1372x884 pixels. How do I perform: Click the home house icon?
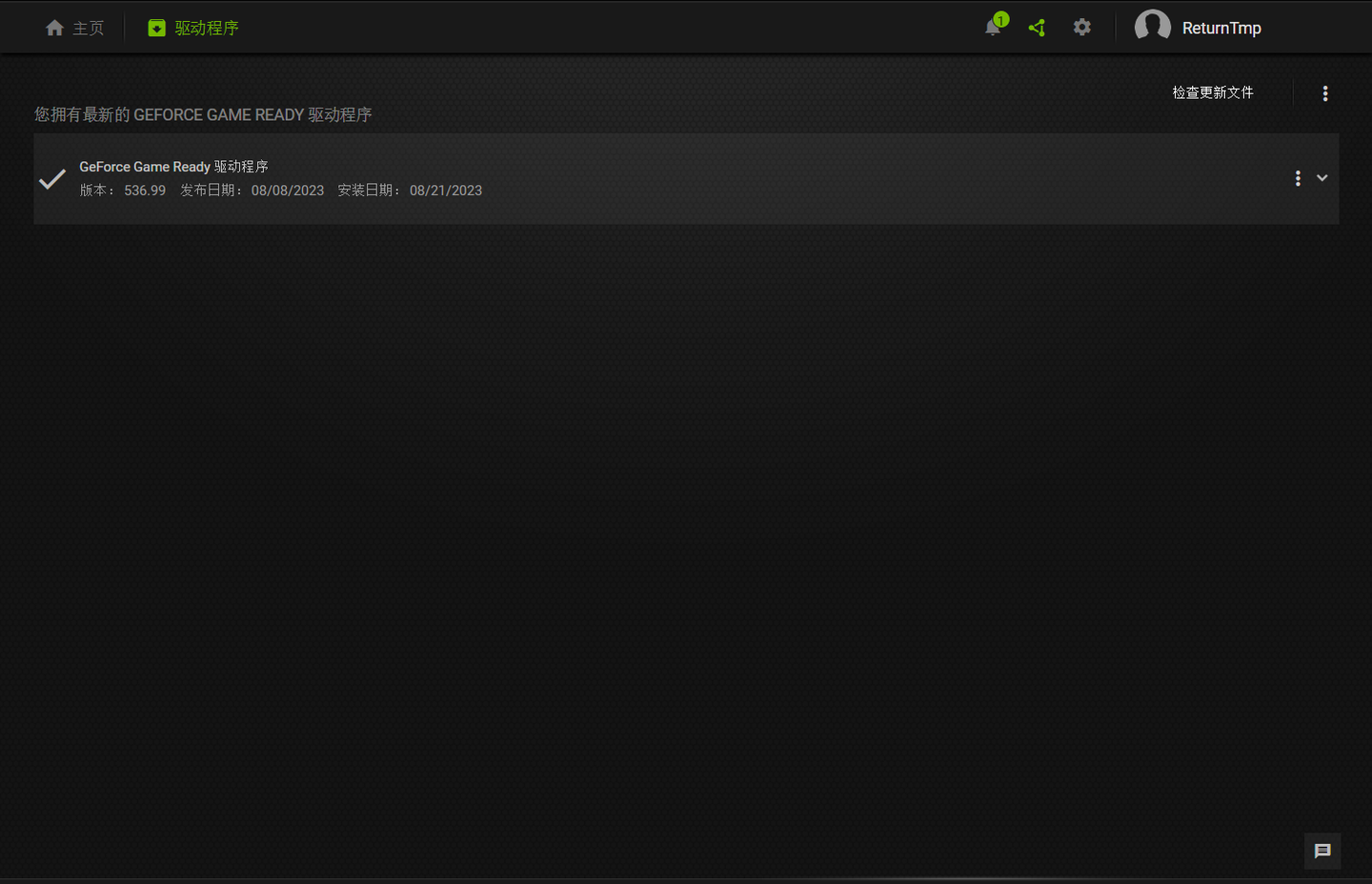tap(54, 29)
